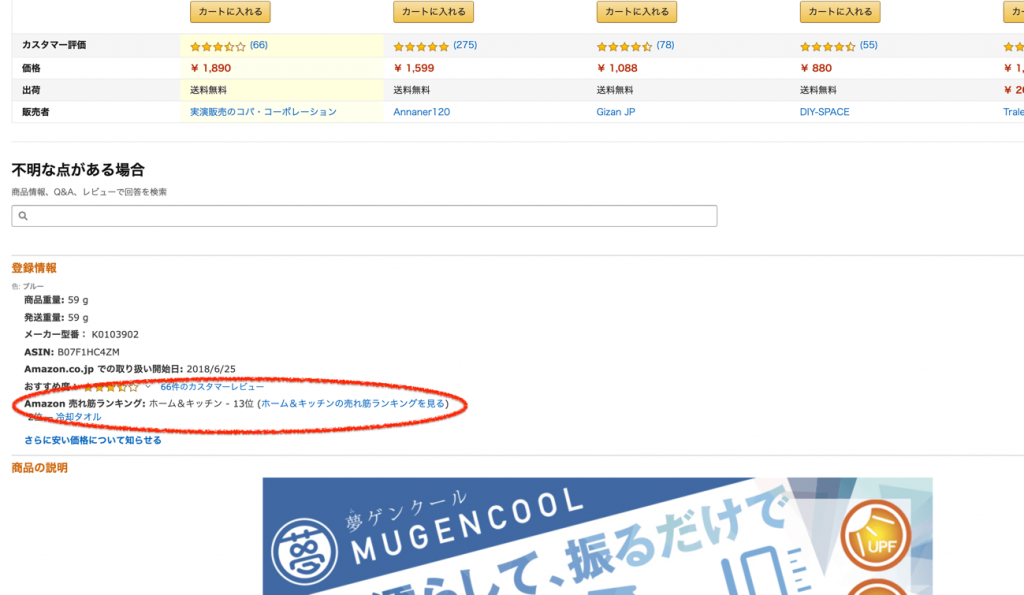Click the 価格 row label

31,68
